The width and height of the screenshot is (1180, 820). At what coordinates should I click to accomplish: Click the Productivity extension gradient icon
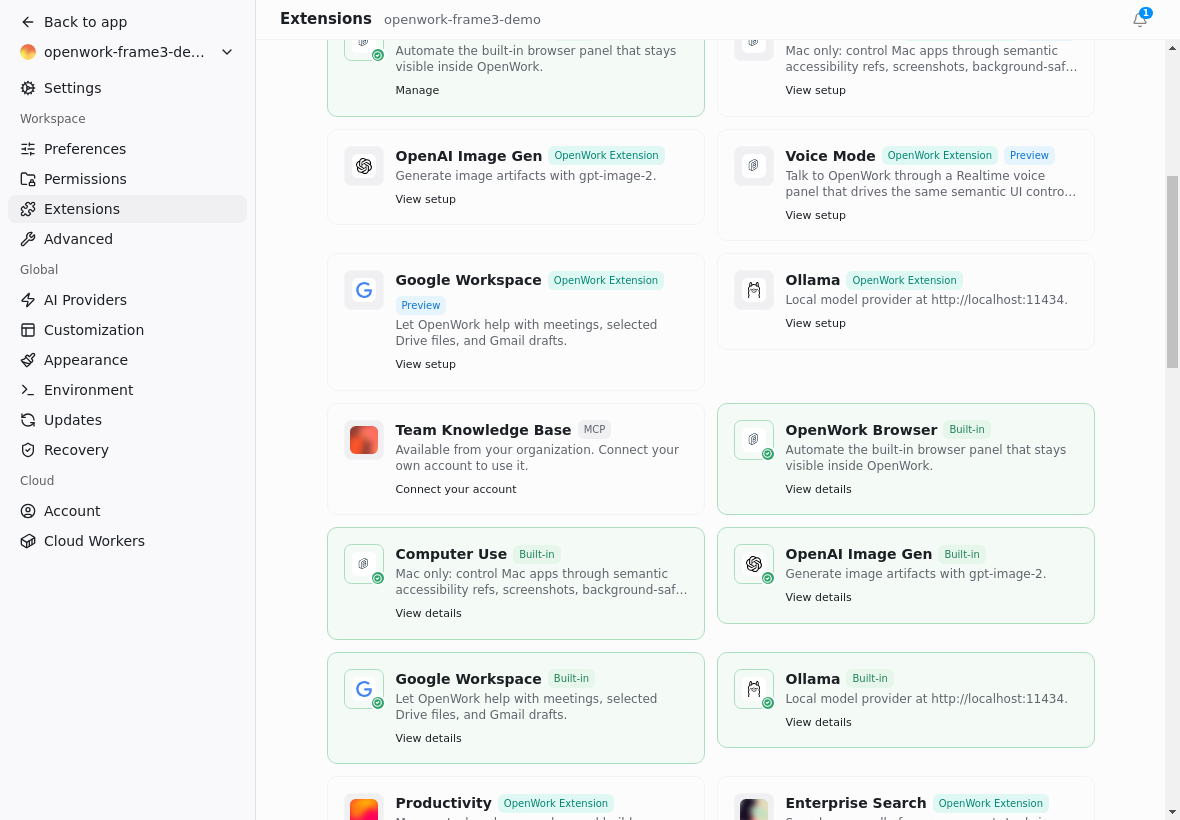click(364, 807)
